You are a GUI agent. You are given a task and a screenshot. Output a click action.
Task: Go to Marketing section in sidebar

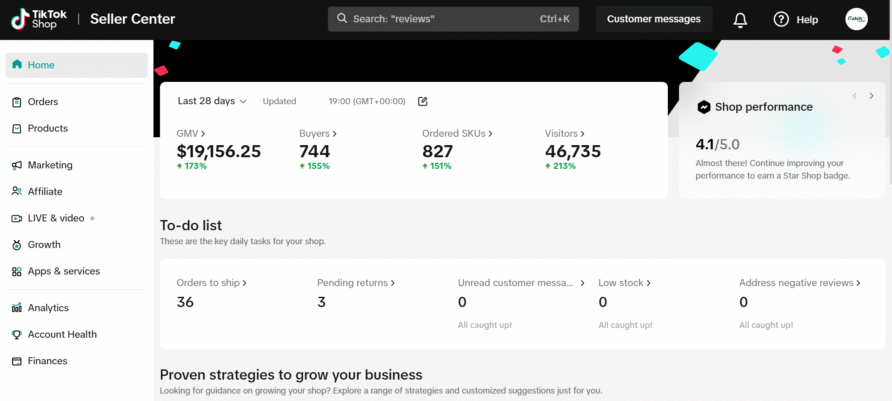tap(50, 165)
